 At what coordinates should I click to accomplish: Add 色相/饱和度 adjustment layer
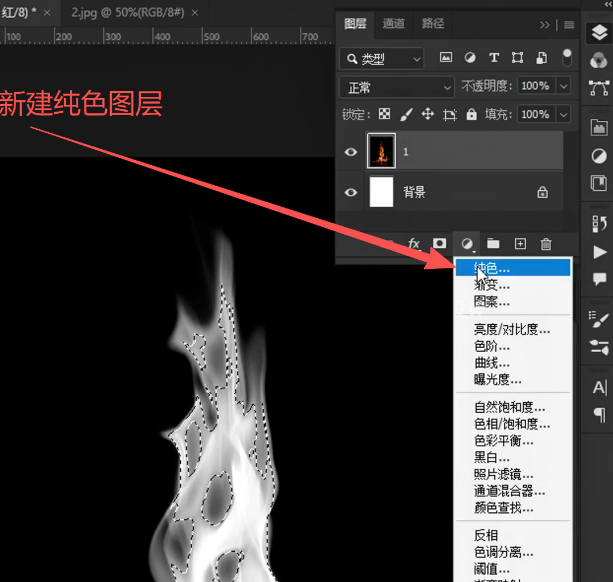point(513,424)
